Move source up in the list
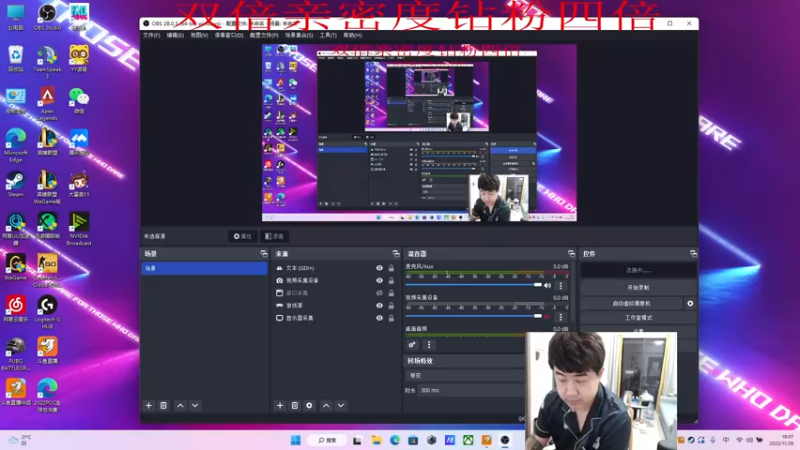The width and height of the screenshot is (800, 450). click(326, 406)
